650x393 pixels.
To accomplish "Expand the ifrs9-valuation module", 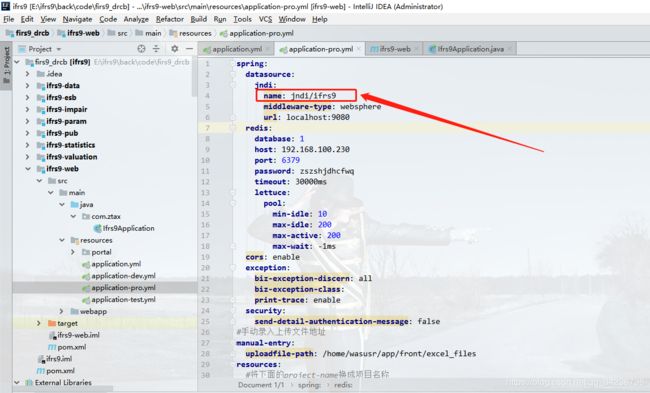I will (x=27, y=157).
